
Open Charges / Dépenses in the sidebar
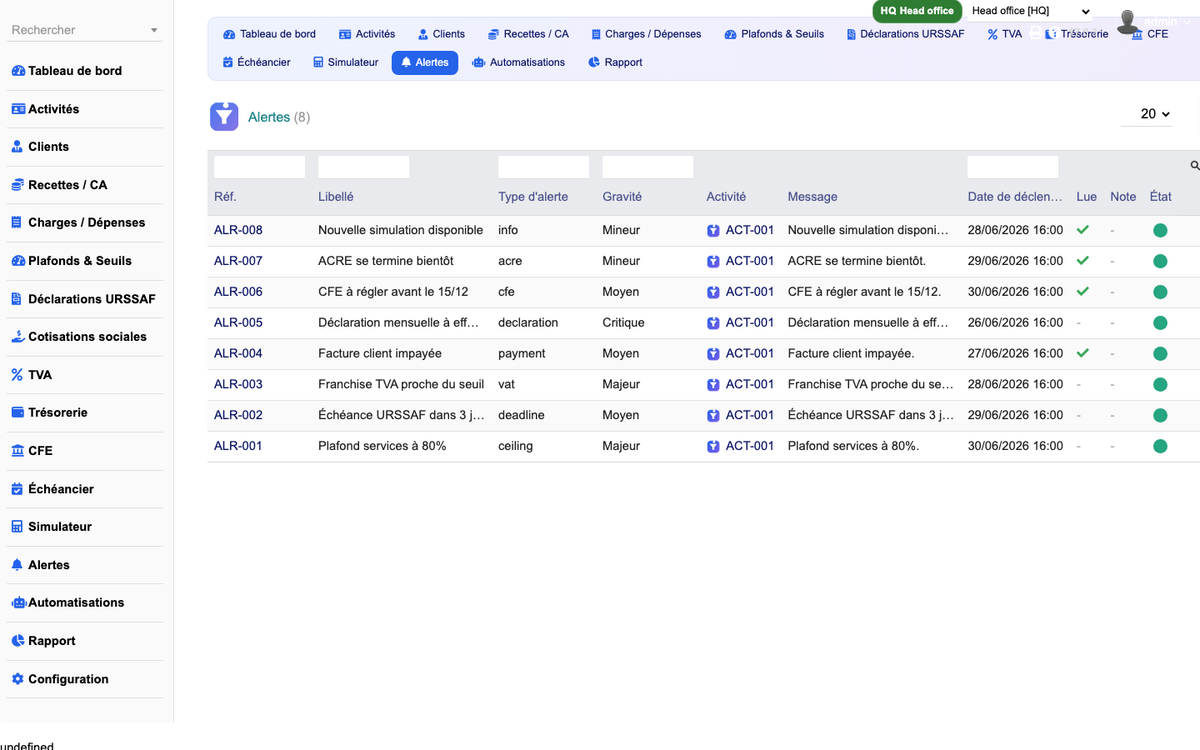(x=85, y=223)
